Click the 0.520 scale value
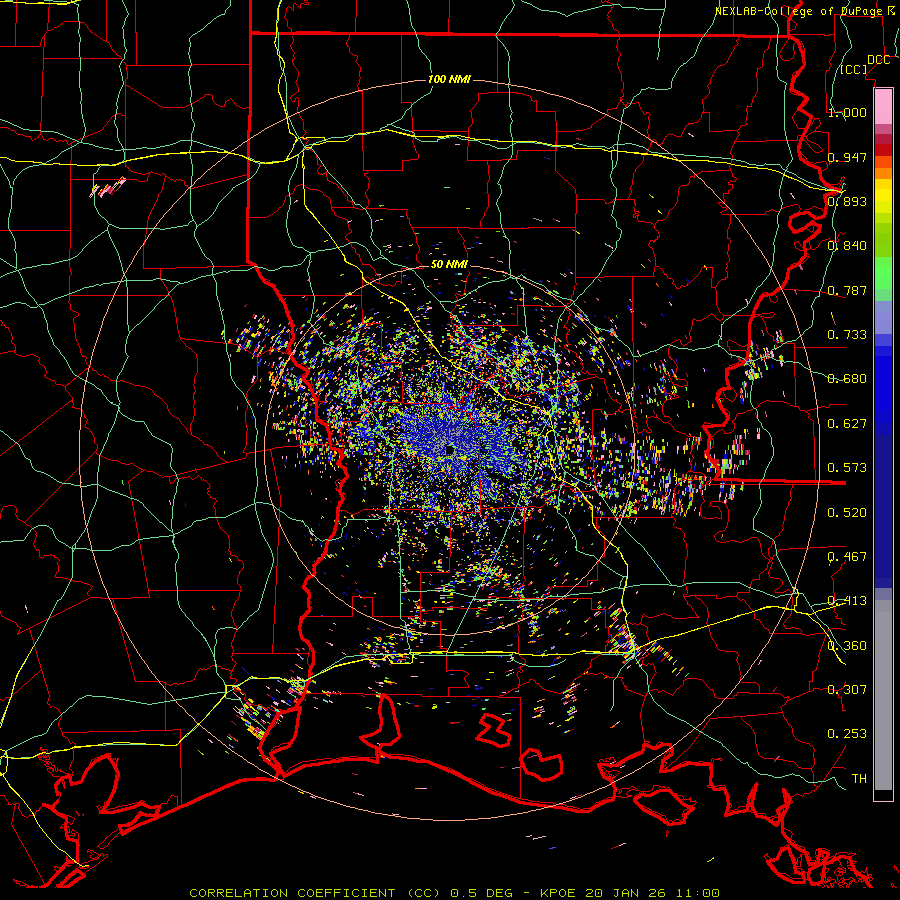900x900 pixels. click(x=847, y=513)
